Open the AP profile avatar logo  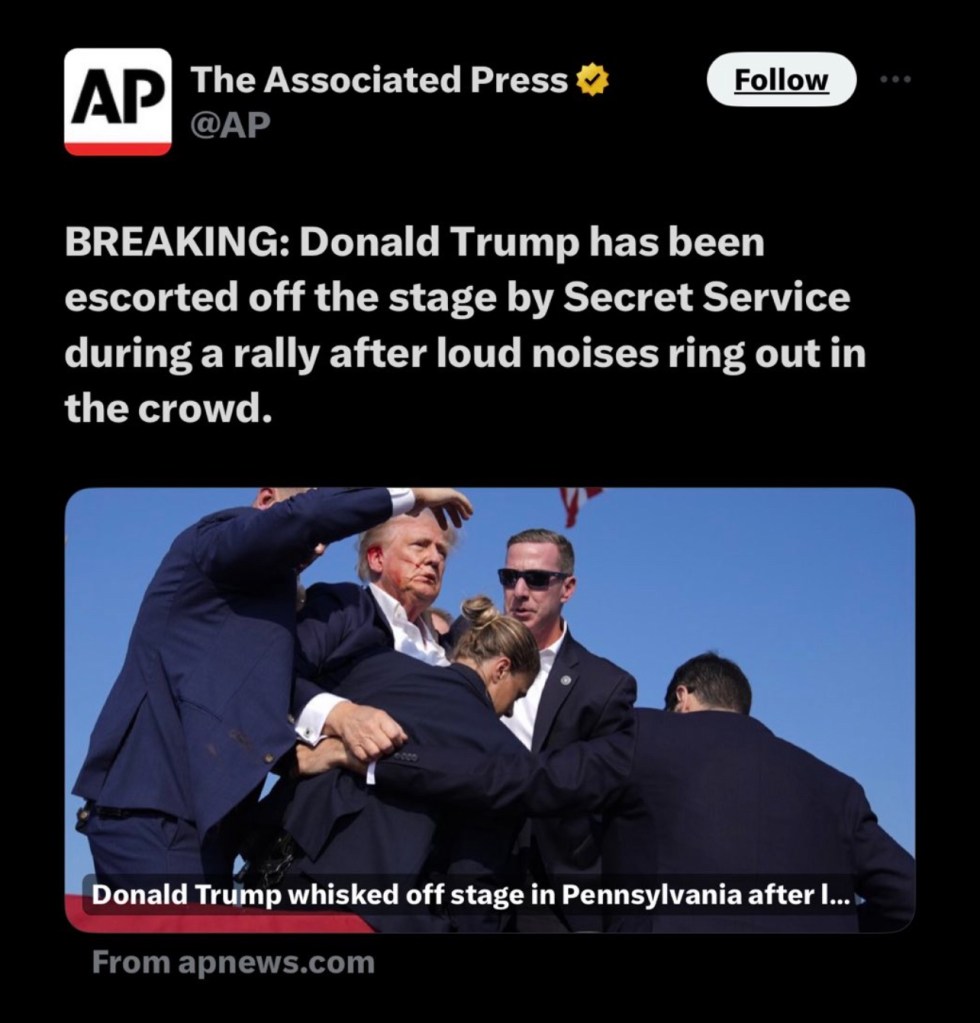tap(117, 102)
